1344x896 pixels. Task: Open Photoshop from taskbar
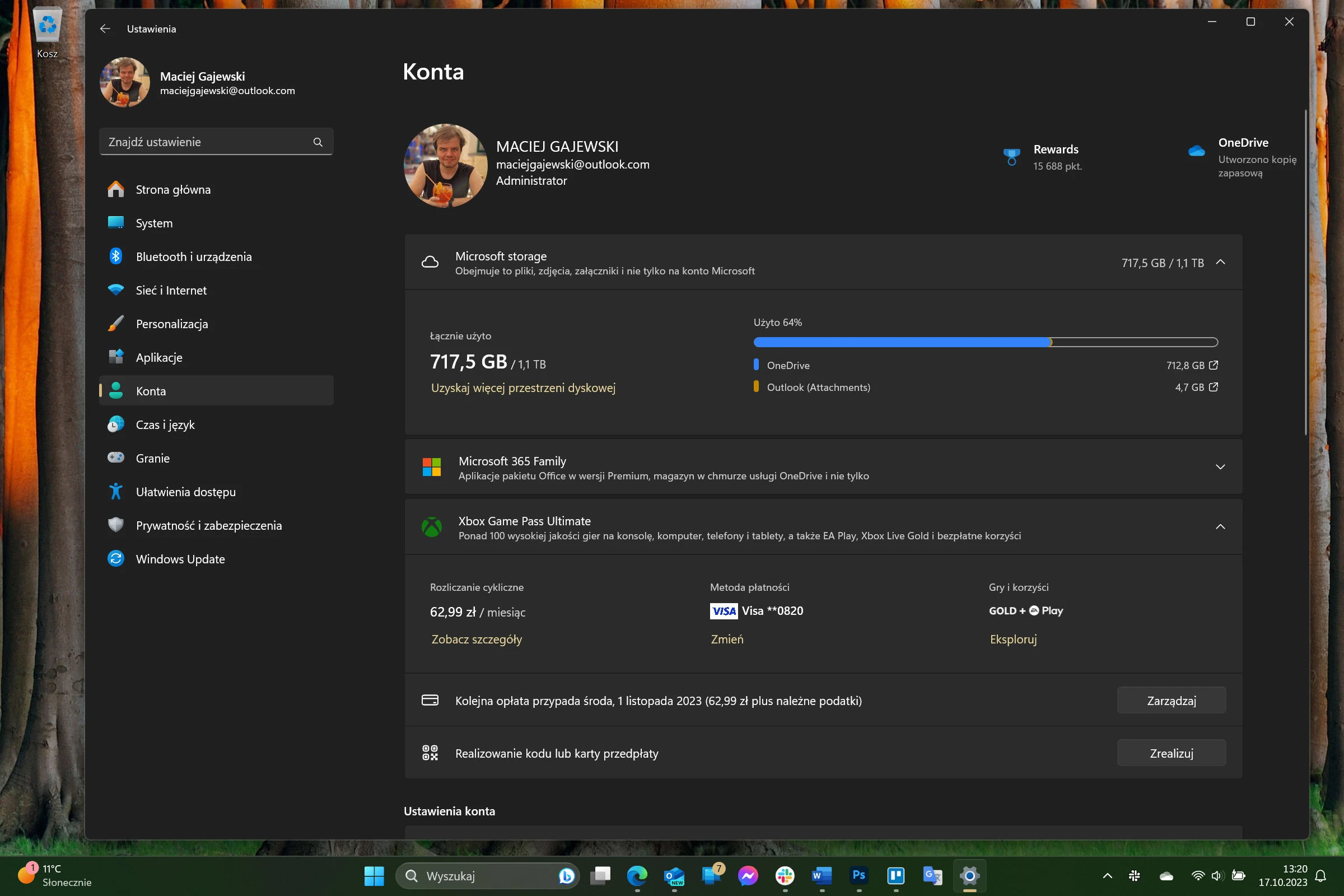[859, 875]
